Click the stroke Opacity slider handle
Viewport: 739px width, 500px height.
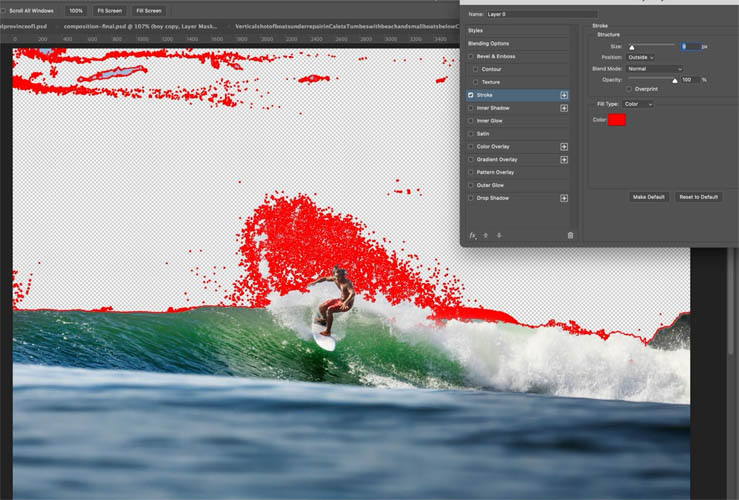pyautogui.click(x=675, y=81)
